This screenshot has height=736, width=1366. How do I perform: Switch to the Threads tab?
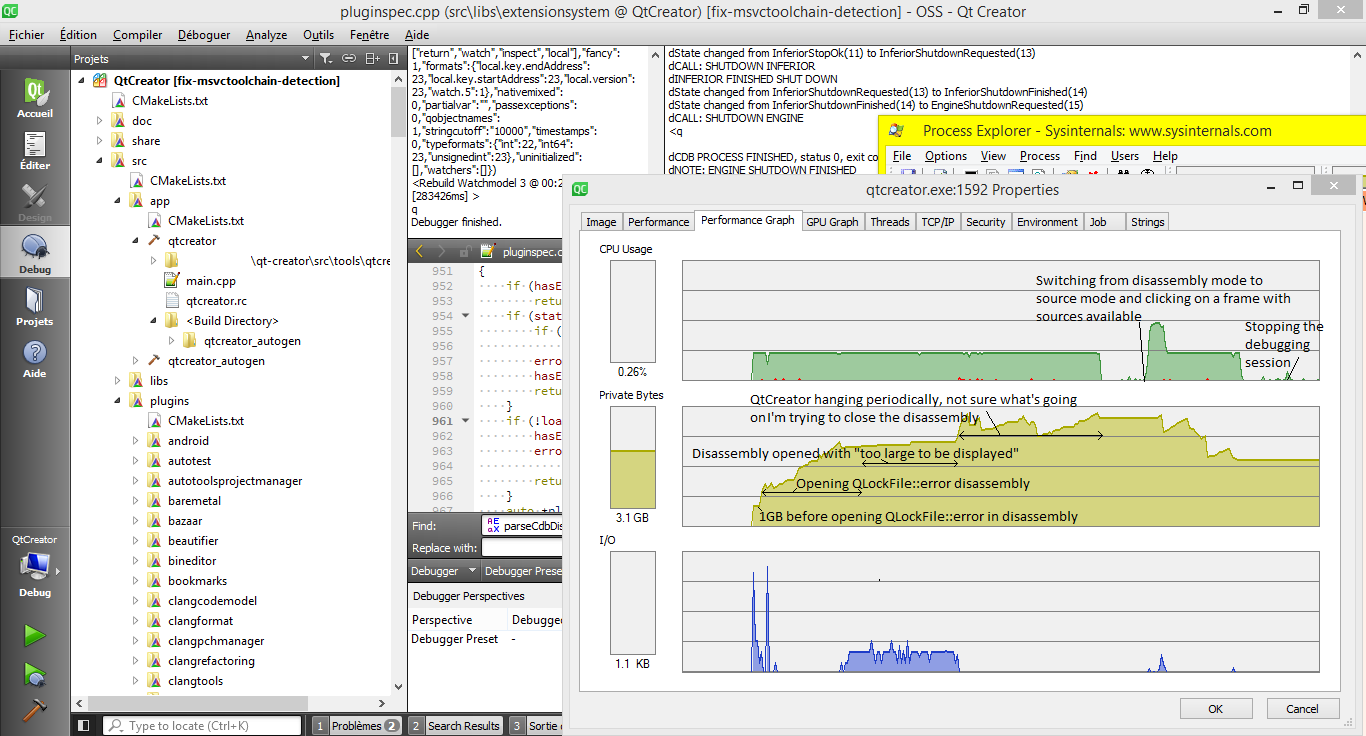coord(889,222)
